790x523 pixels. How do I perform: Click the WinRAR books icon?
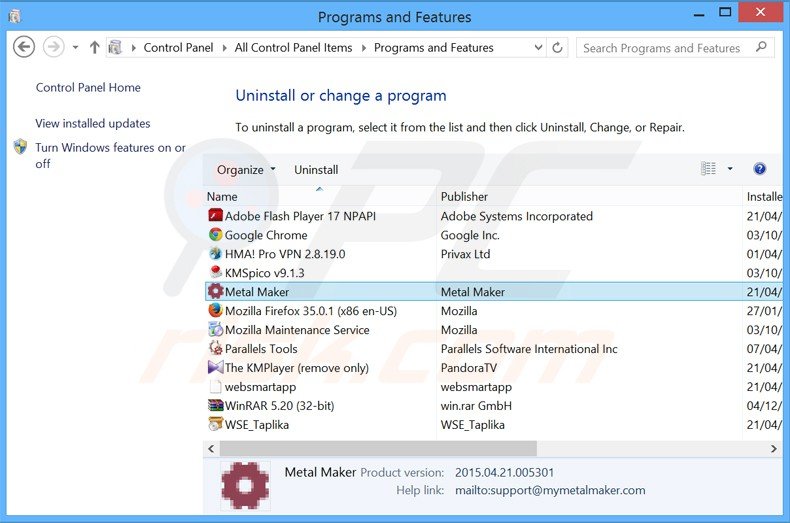click(216, 405)
